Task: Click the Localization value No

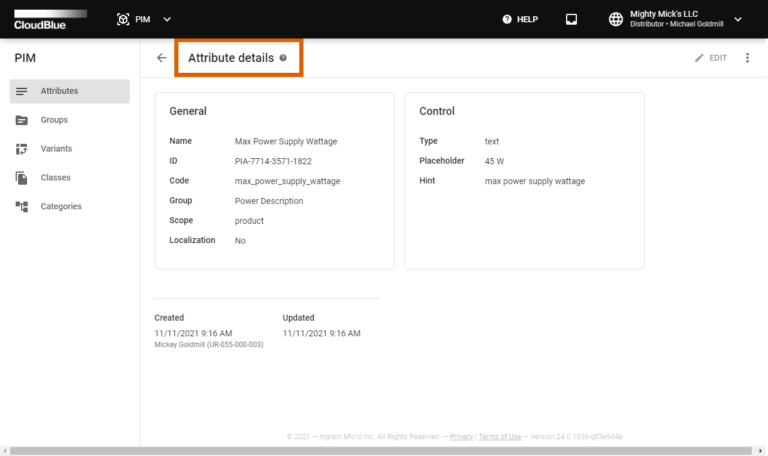Action: click(x=240, y=240)
